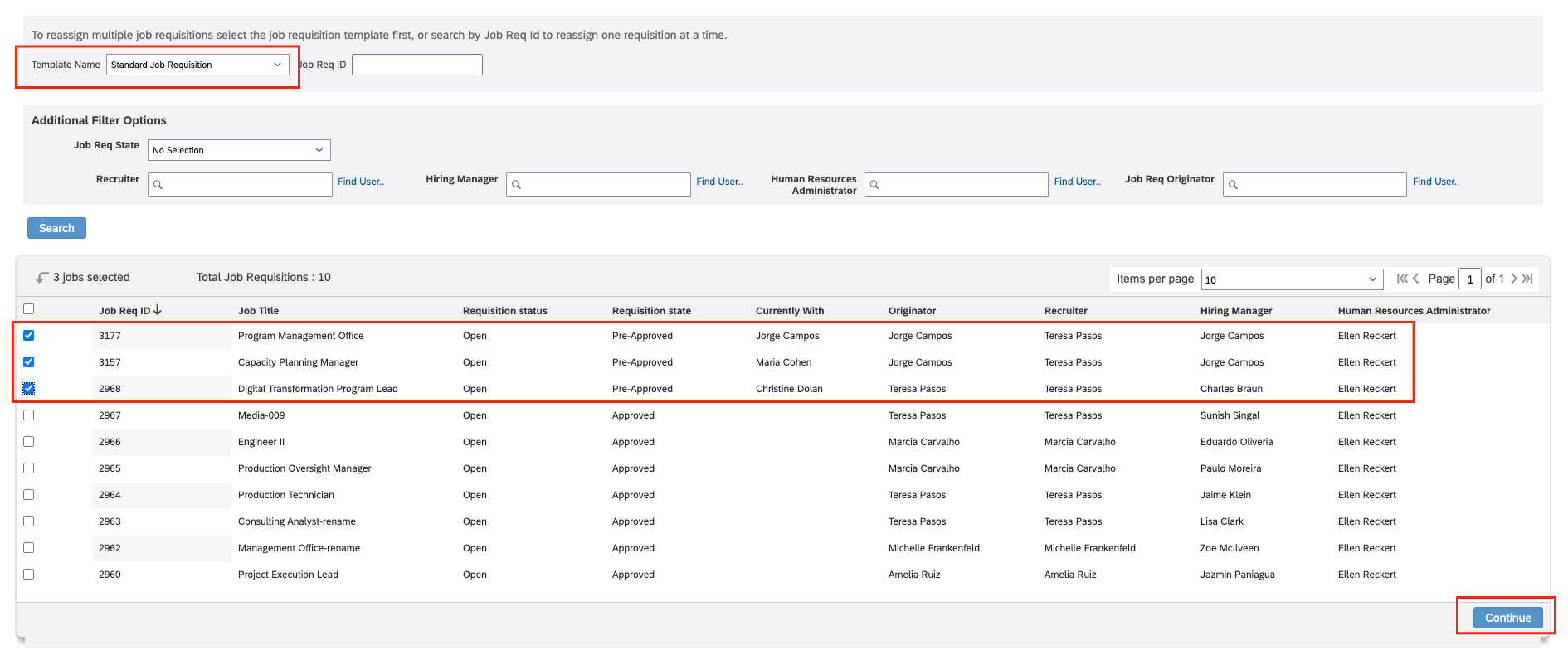This screenshot has height=650, width=1568.
Task: Select checkbox for Media-009 requisition
Action: (x=29, y=415)
